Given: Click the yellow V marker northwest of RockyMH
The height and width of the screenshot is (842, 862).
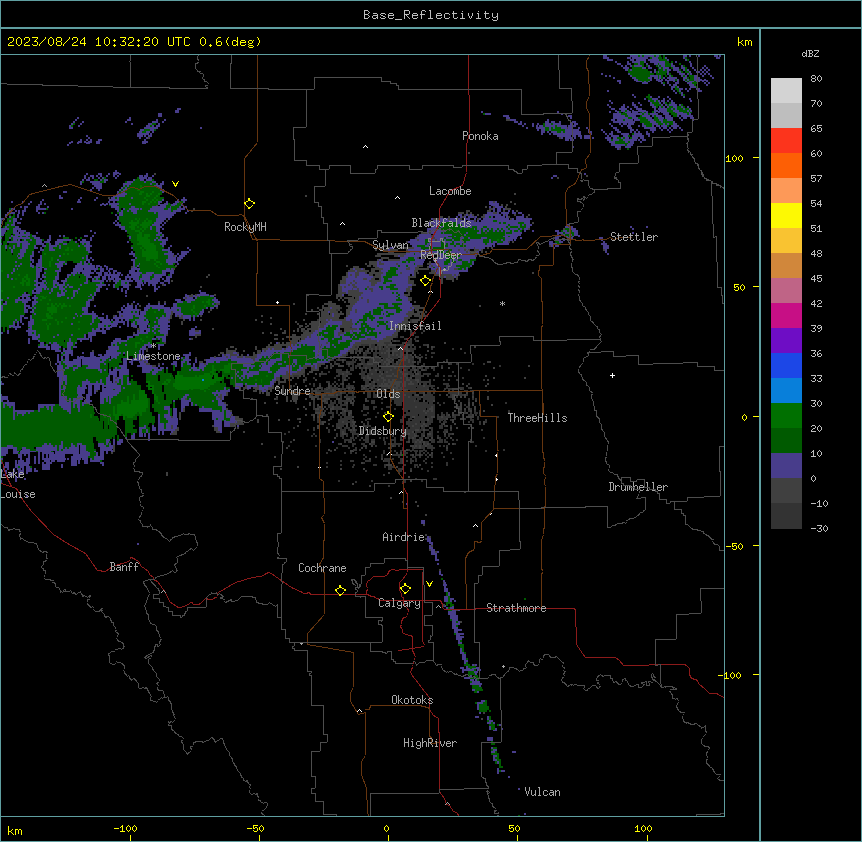Looking at the screenshot, I should point(175,184).
